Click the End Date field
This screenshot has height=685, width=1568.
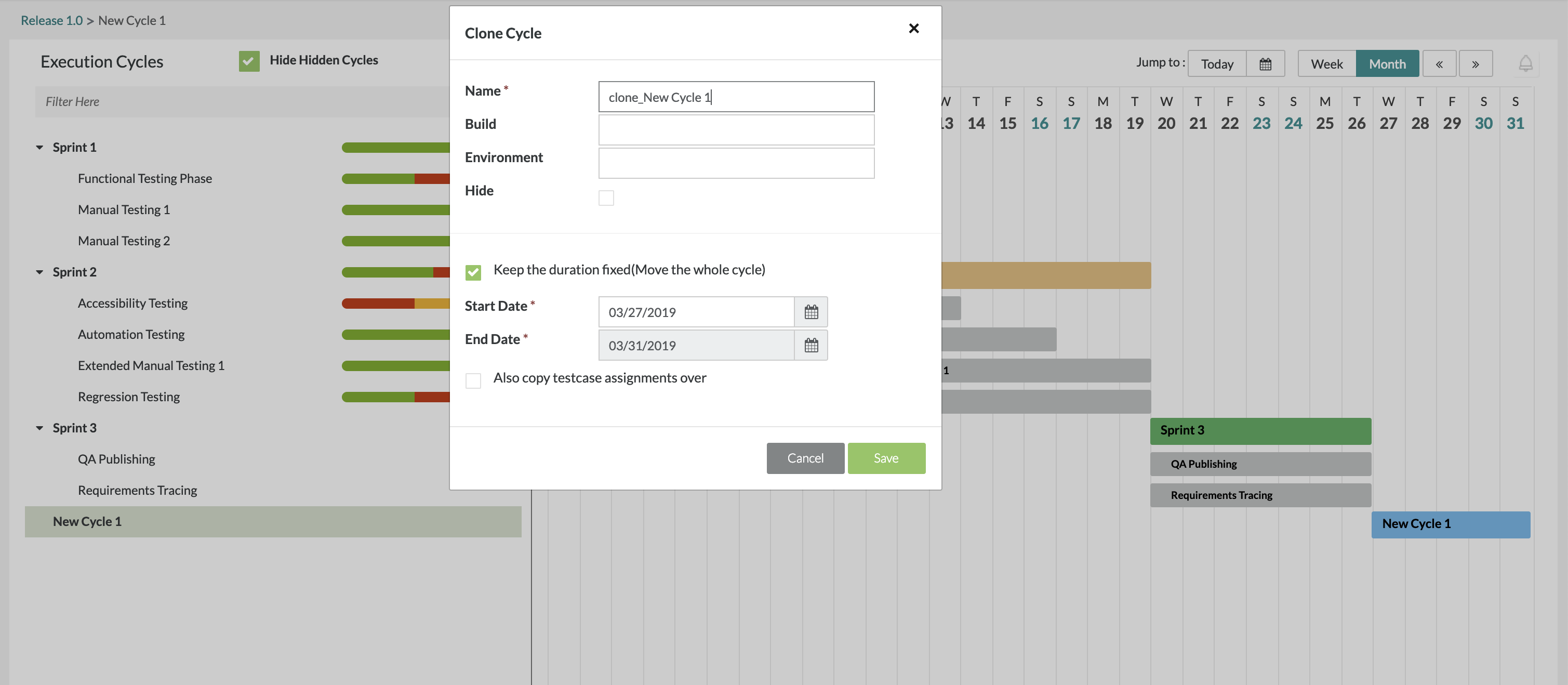tap(696, 345)
